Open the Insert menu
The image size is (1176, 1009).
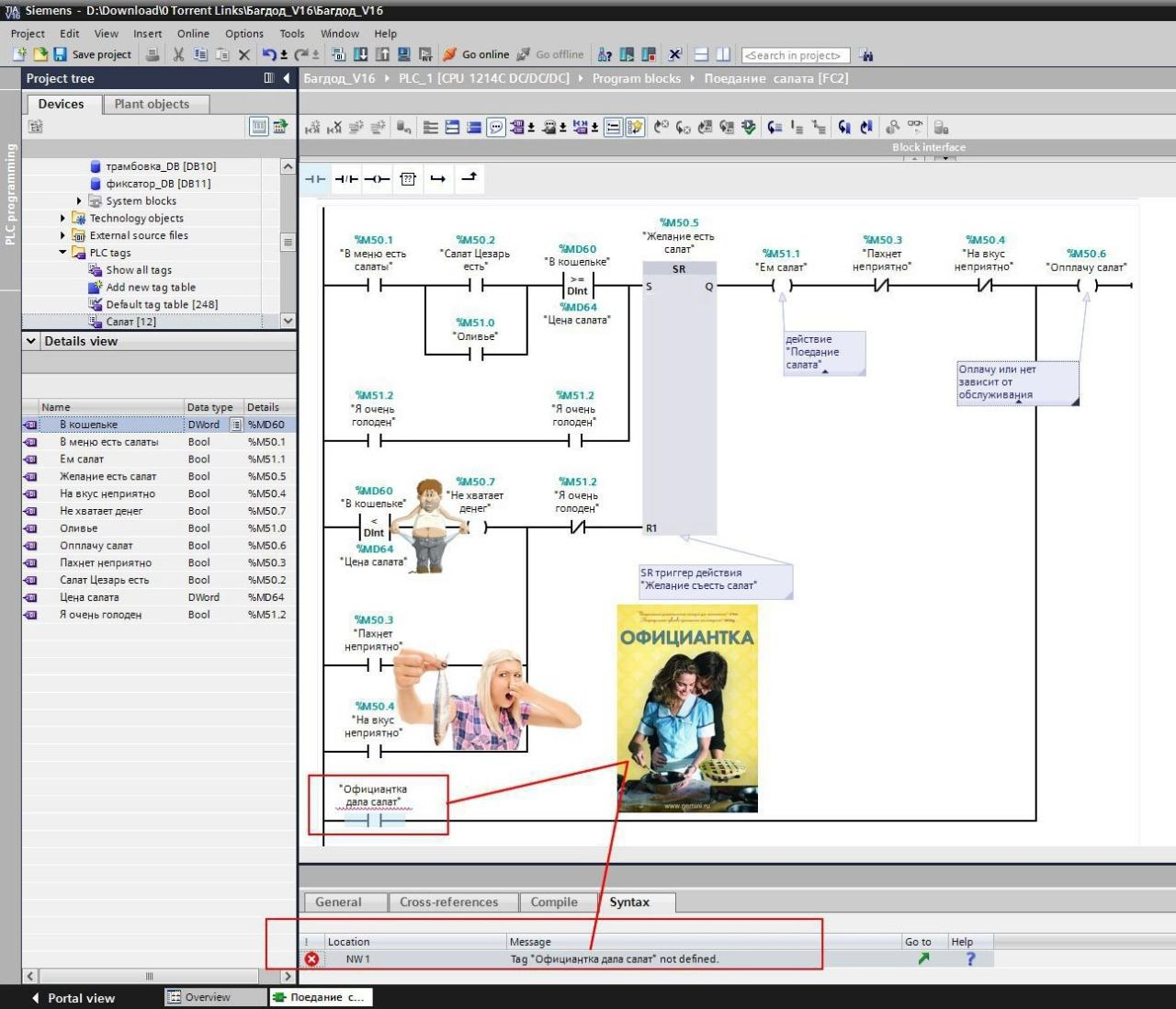(x=147, y=33)
